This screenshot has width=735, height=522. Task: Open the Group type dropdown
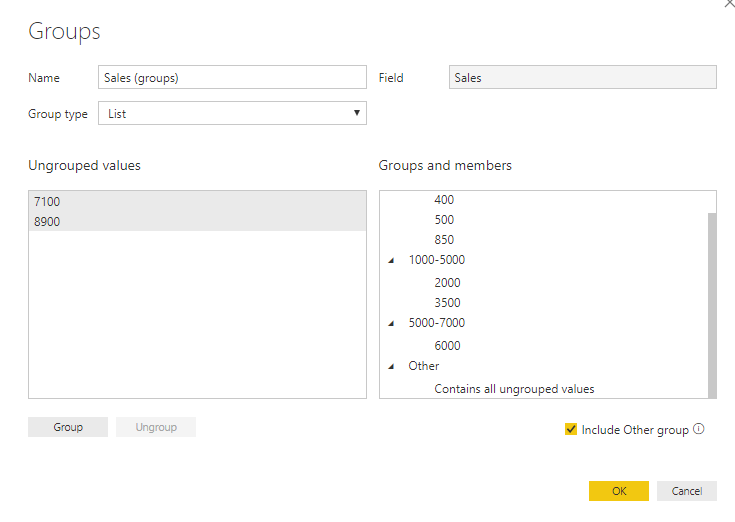pyautogui.click(x=232, y=113)
